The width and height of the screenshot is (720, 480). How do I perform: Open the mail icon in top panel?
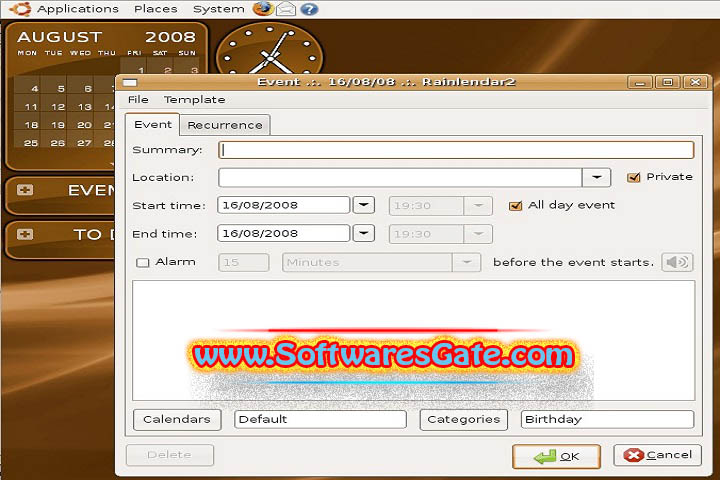click(286, 9)
